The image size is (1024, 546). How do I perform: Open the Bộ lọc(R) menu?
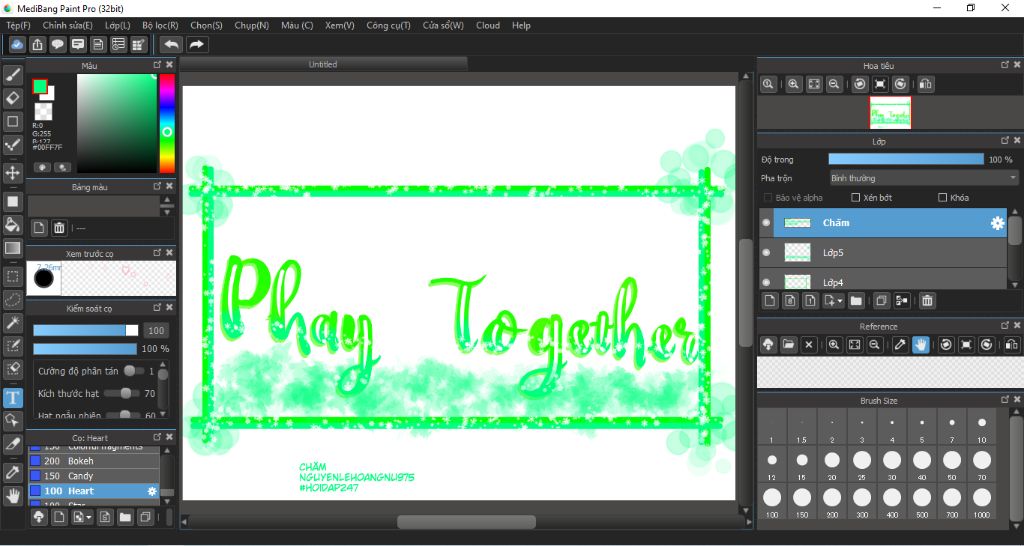click(160, 25)
